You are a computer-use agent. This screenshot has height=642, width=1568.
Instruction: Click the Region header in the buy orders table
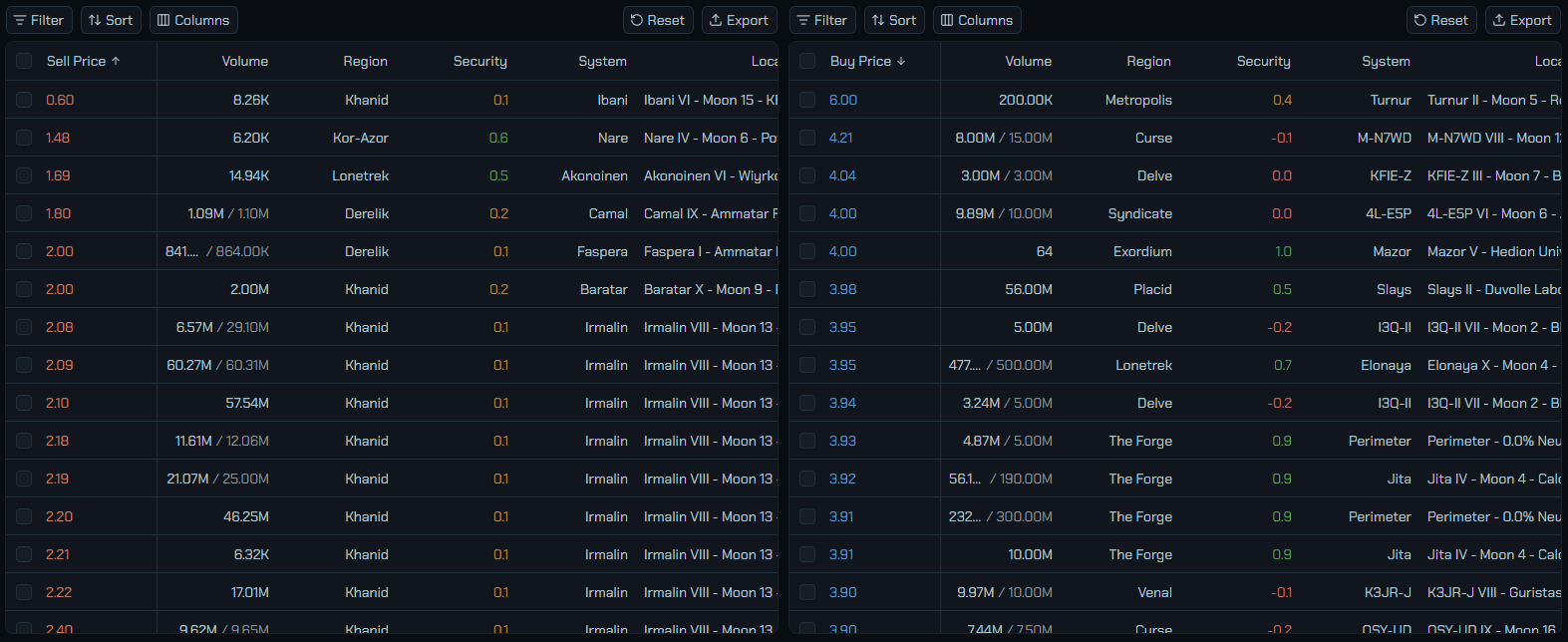1149,61
